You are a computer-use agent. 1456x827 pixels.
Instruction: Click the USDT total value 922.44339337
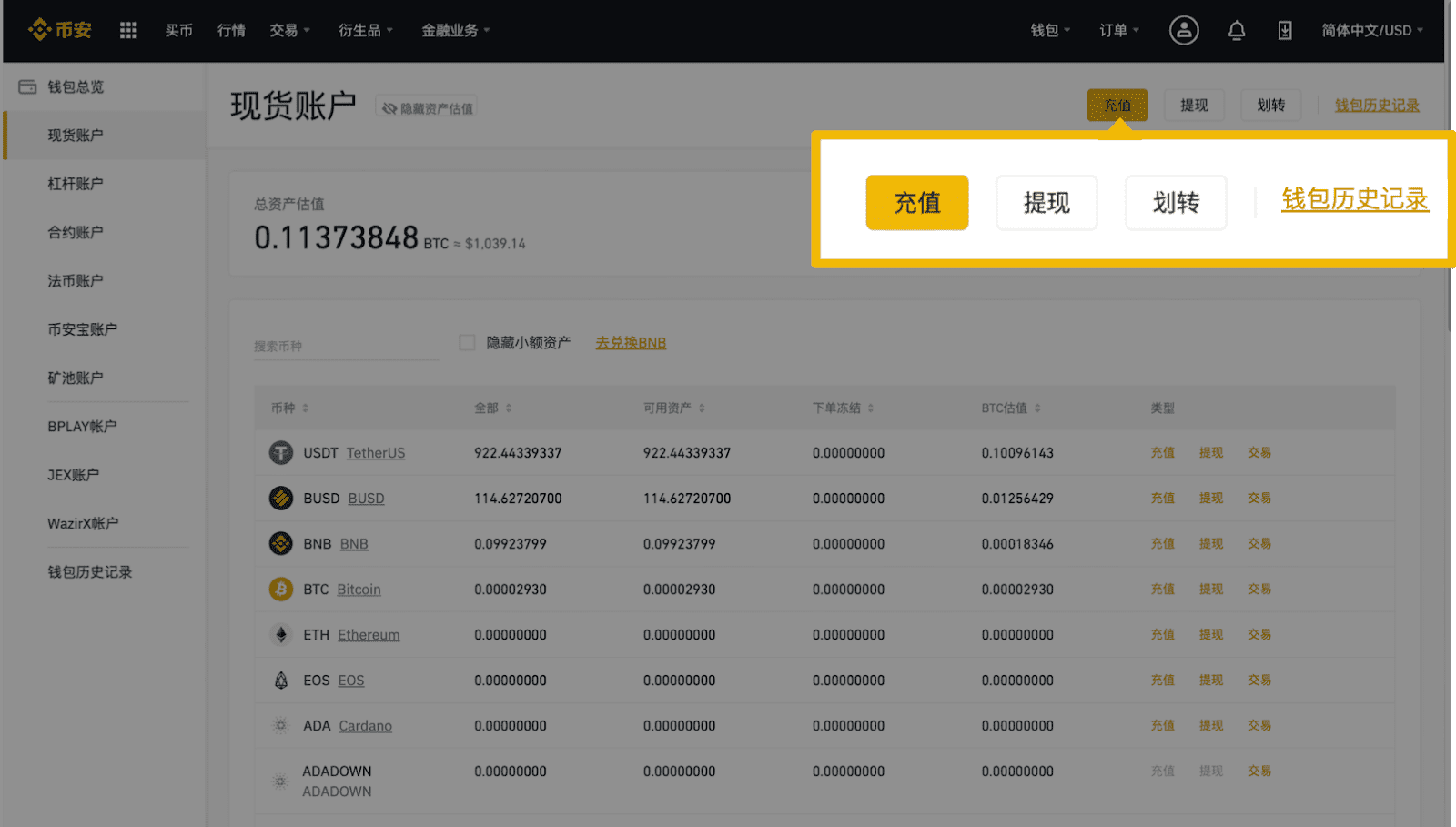[x=518, y=452]
